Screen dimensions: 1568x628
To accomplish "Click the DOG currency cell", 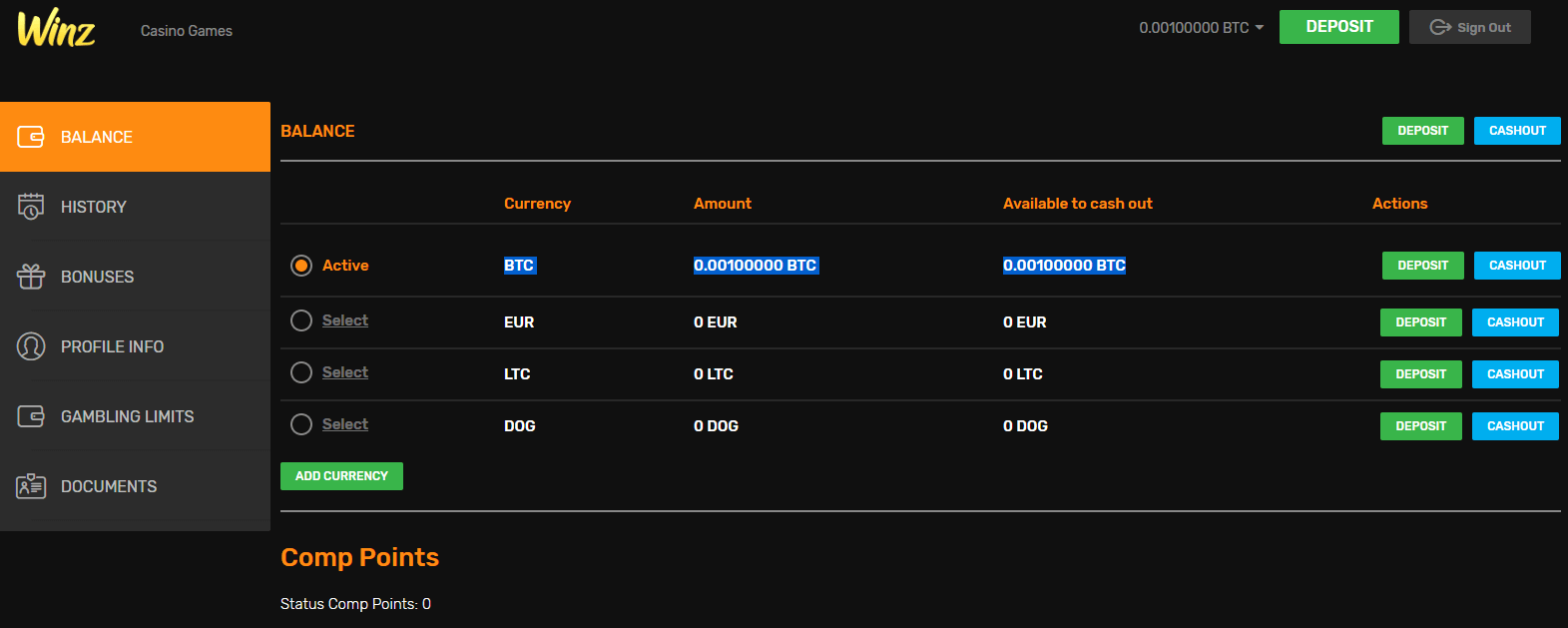I will click(x=520, y=426).
